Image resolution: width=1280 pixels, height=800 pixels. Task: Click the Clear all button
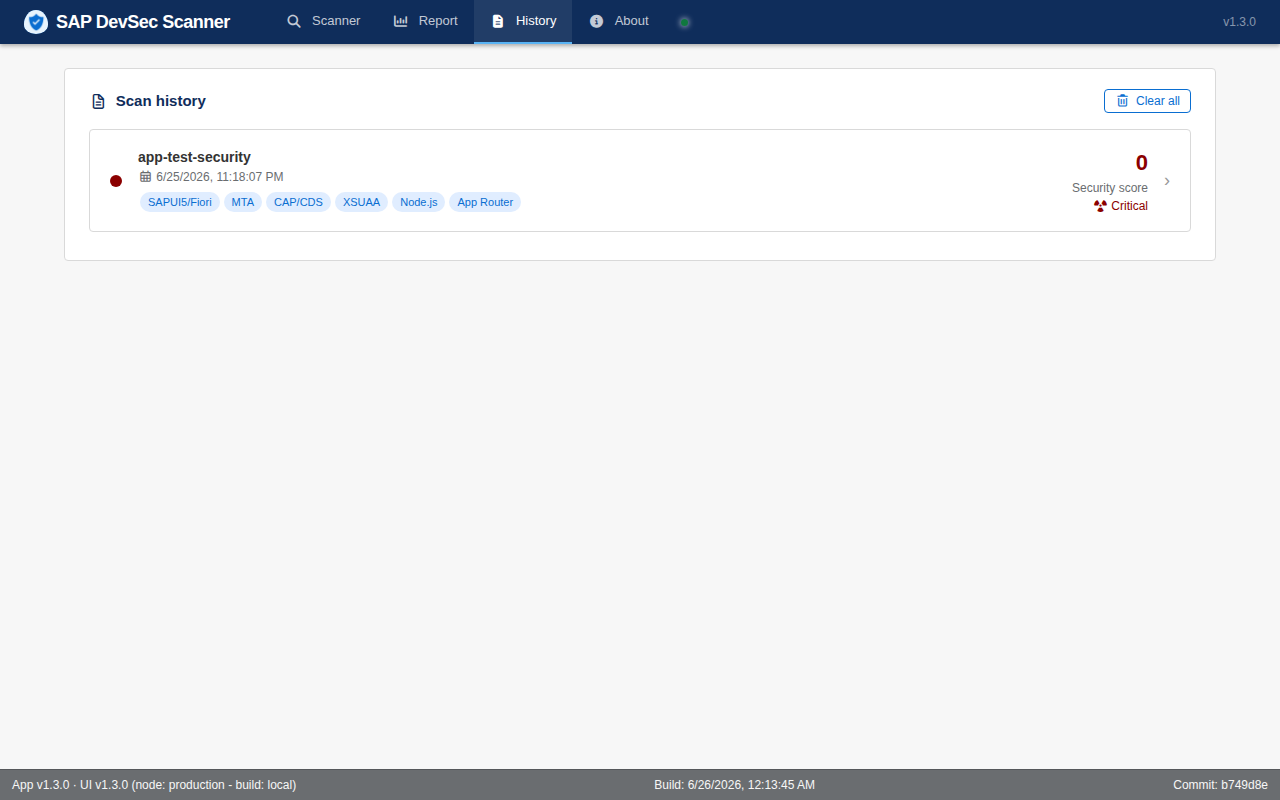point(1147,101)
